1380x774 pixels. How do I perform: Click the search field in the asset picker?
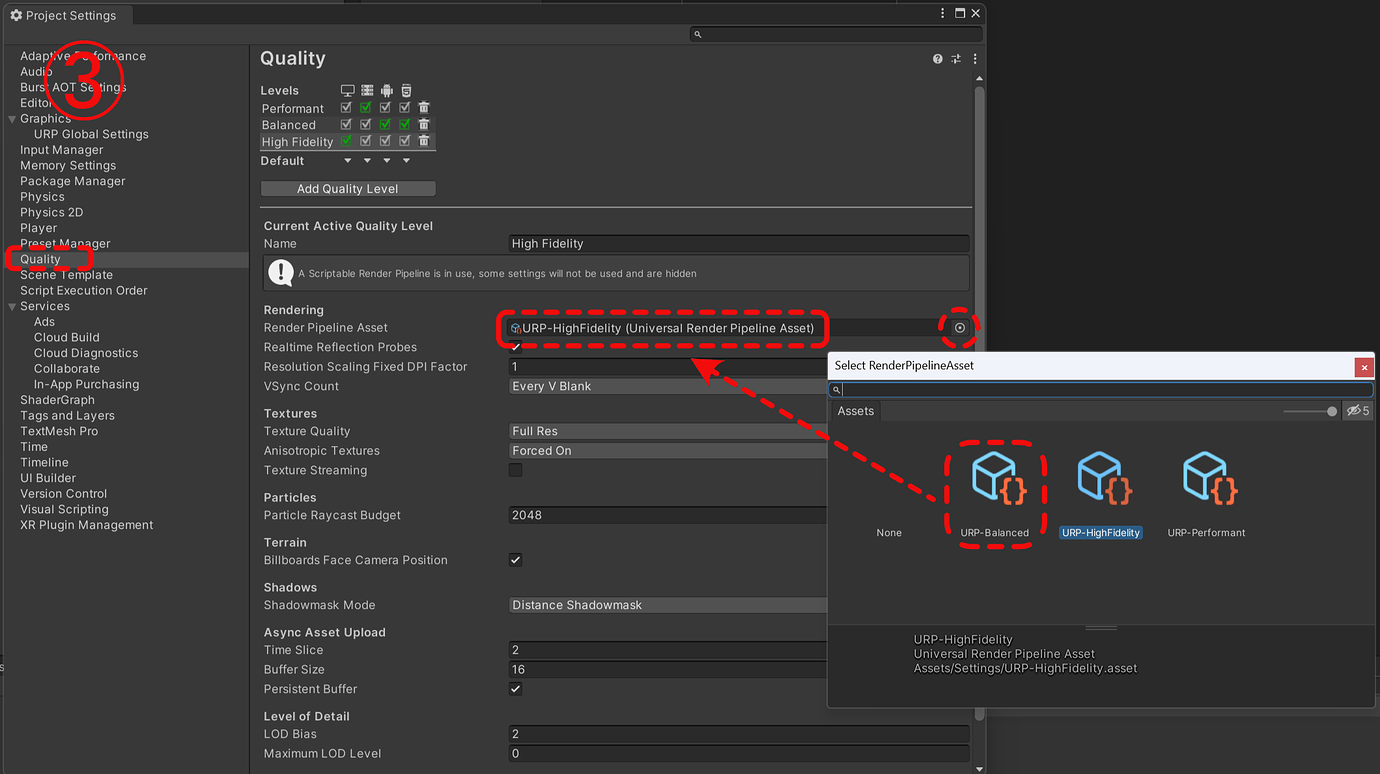click(1100, 388)
